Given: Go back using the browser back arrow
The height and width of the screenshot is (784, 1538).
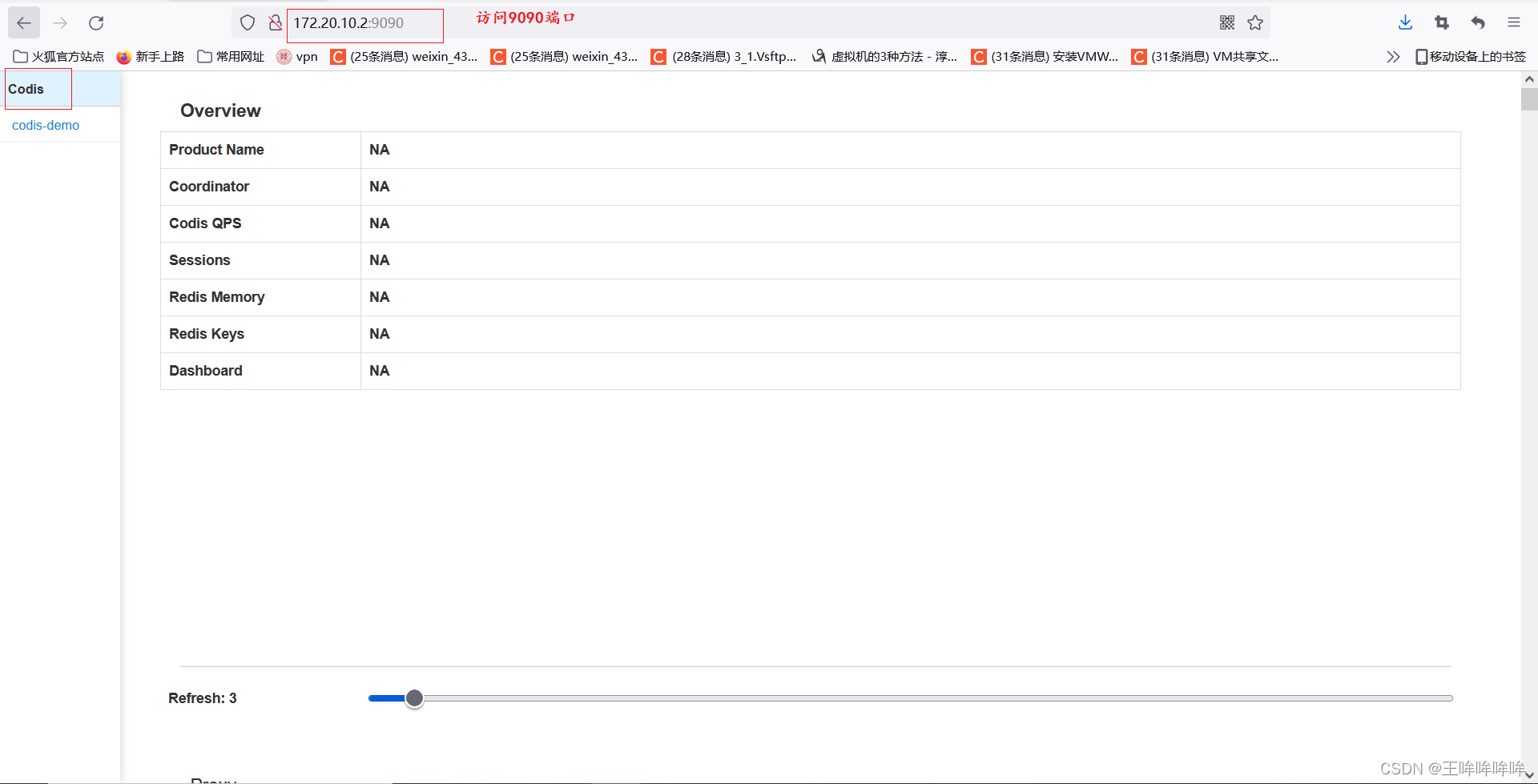Looking at the screenshot, I should pos(24,23).
